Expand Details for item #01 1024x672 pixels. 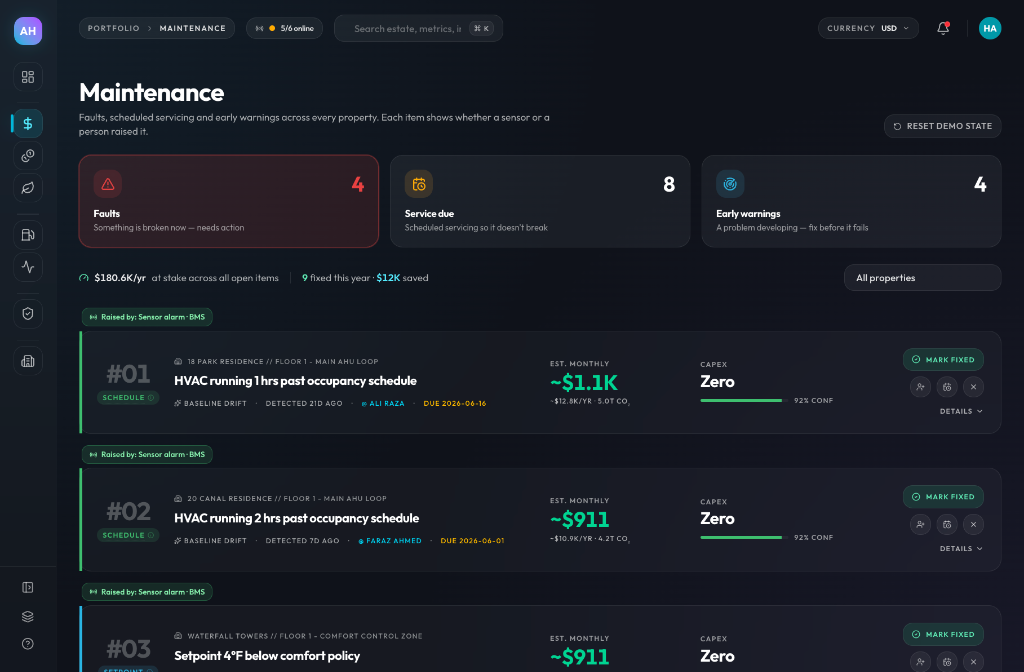[961, 411]
